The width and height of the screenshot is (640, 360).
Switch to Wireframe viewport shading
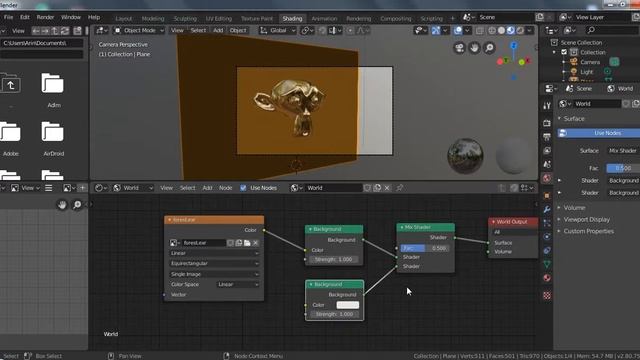pos(492,31)
